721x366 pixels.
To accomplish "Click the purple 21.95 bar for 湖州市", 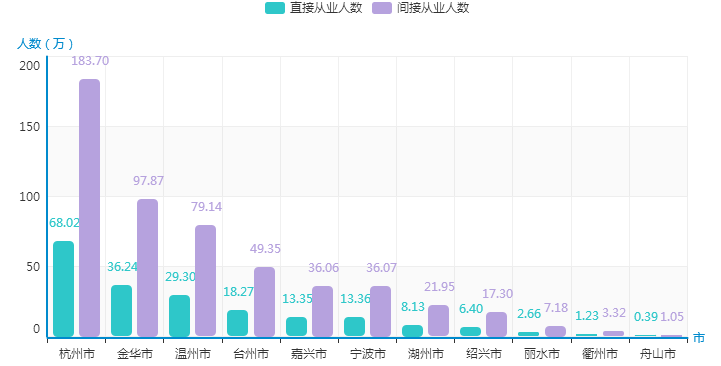I will pyautogui.click(x=438, y=321).
